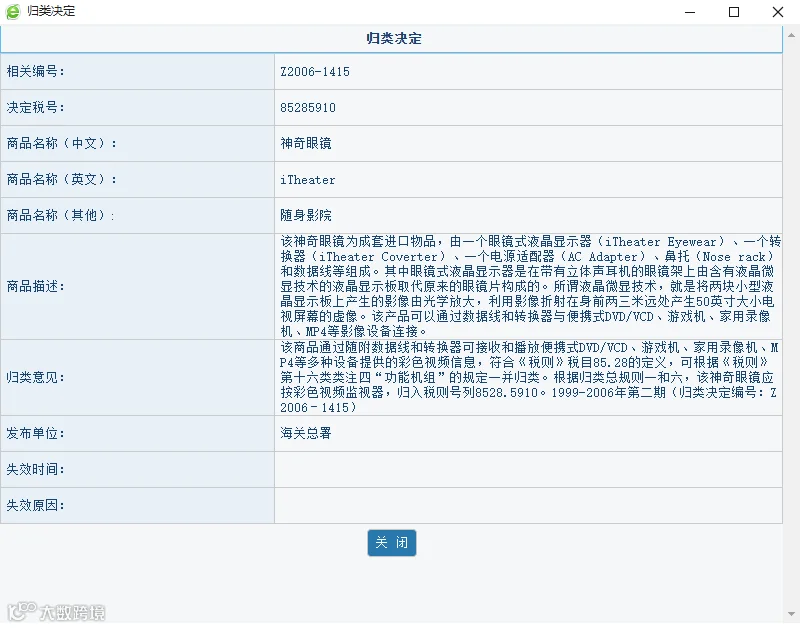Click the scrollbar up arrow

coord(791,35)
